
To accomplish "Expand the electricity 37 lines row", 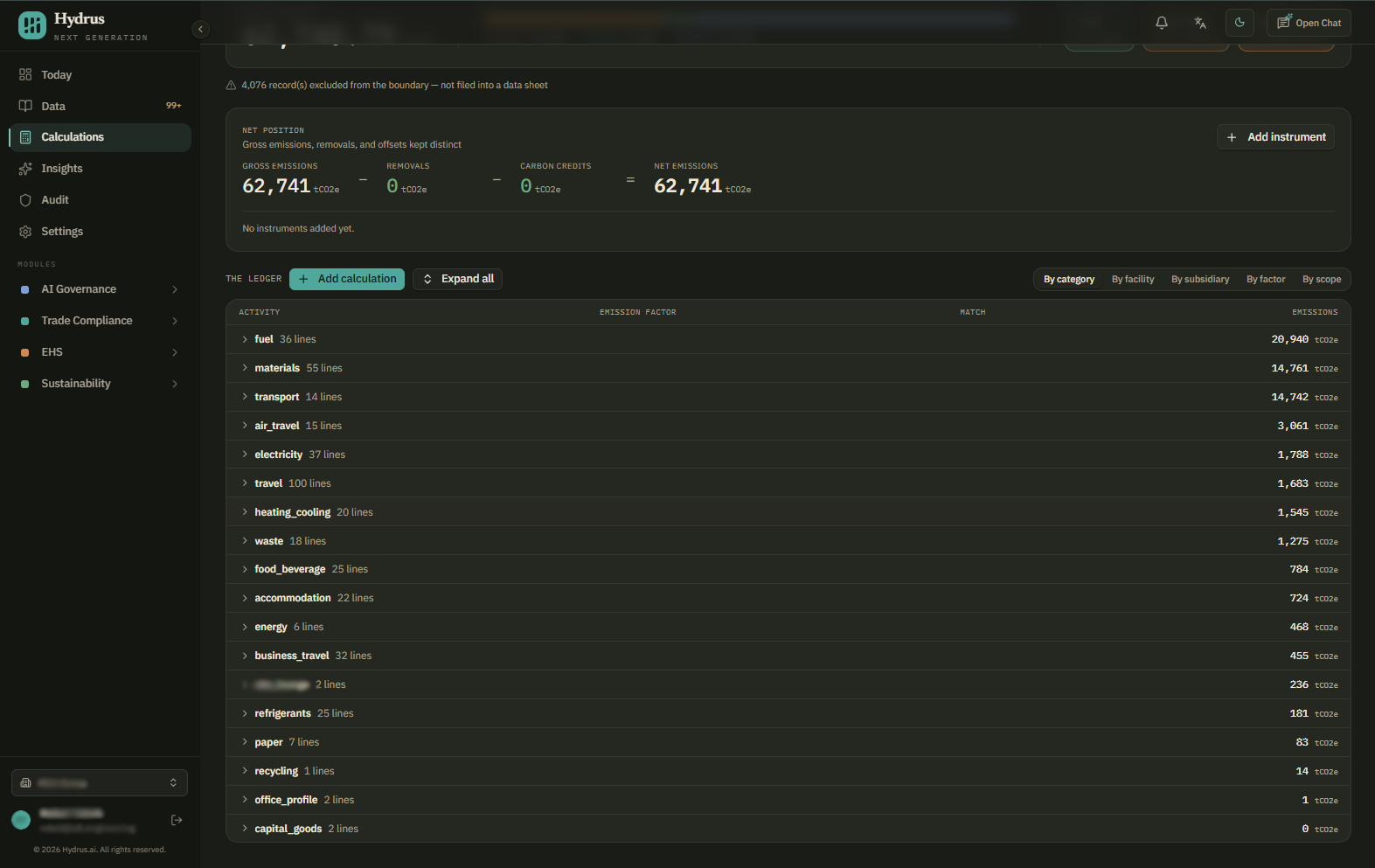I will point(788,455).
